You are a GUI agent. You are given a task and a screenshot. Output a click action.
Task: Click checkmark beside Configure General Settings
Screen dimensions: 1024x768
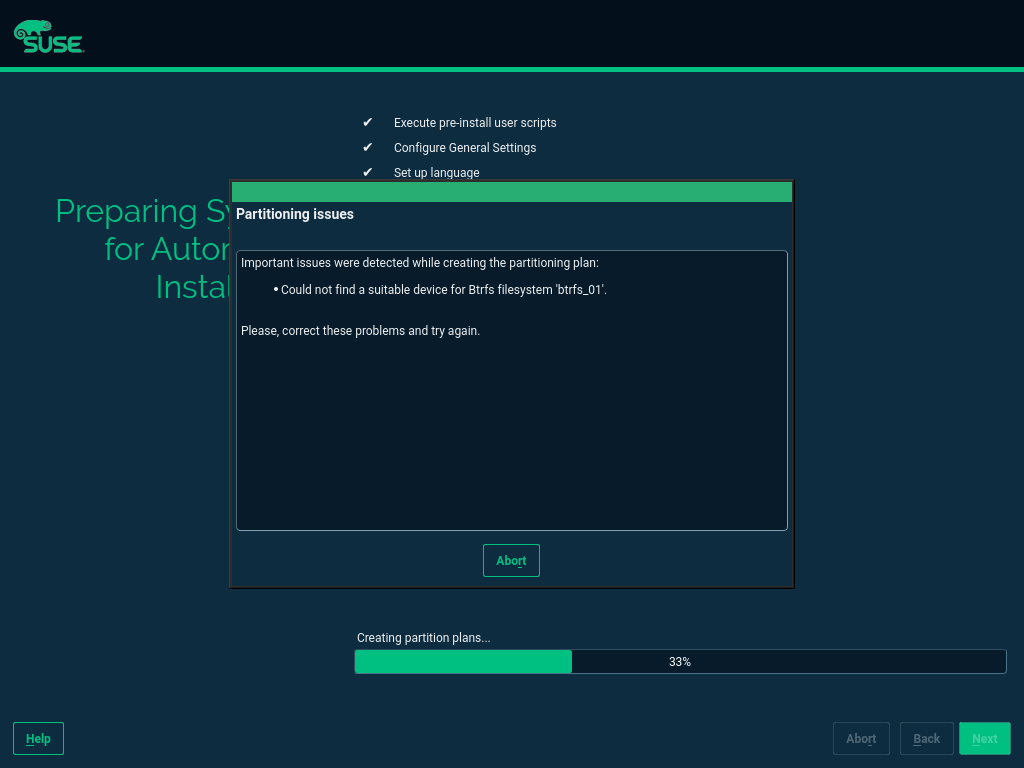click(x=367, y=147)
